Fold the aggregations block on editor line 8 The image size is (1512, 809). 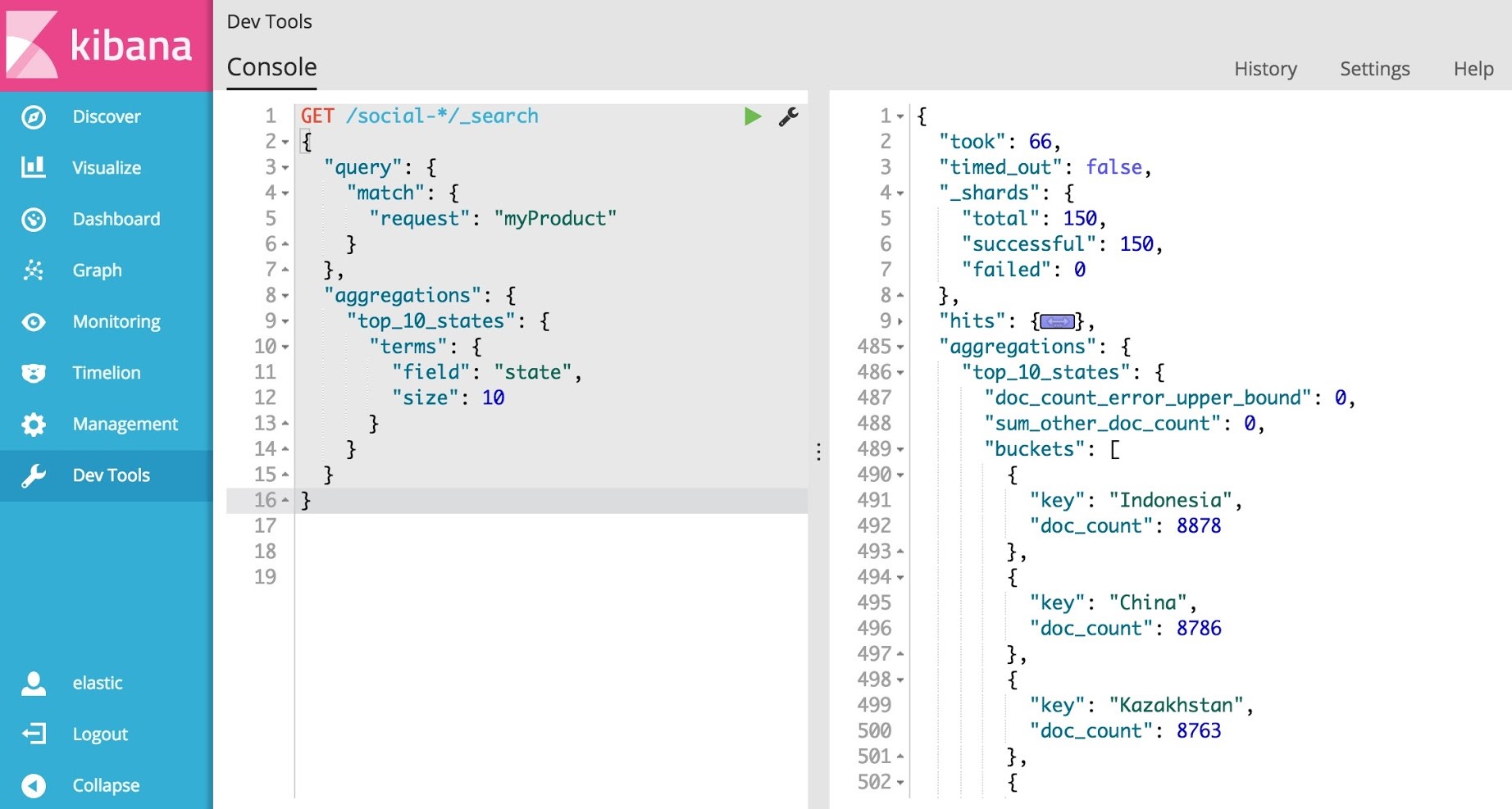tap(285, 296)
